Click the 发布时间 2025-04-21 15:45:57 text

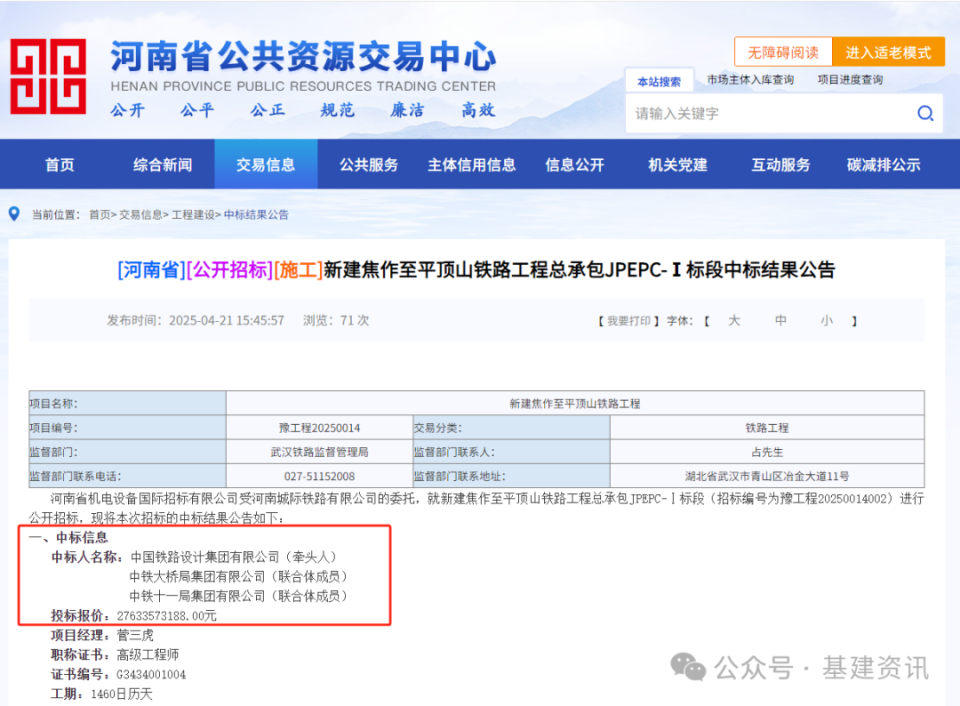pos(195,320)
